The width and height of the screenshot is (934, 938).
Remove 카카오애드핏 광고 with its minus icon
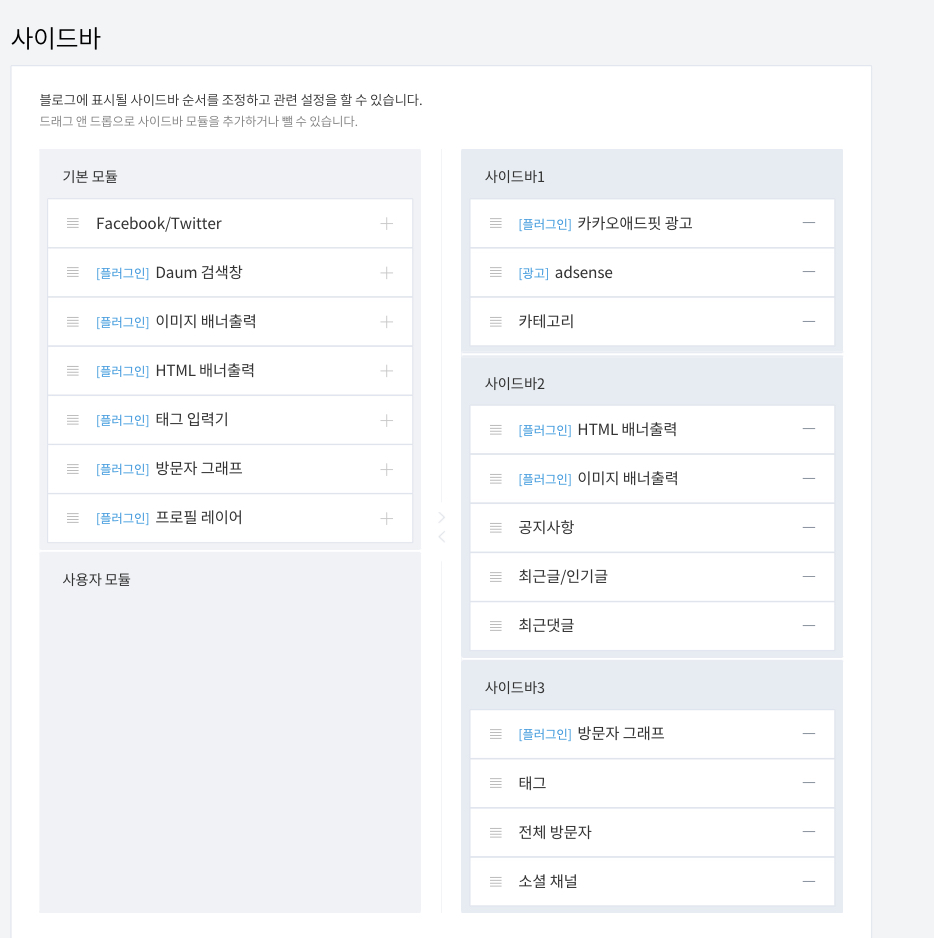(x=809, y=223)
